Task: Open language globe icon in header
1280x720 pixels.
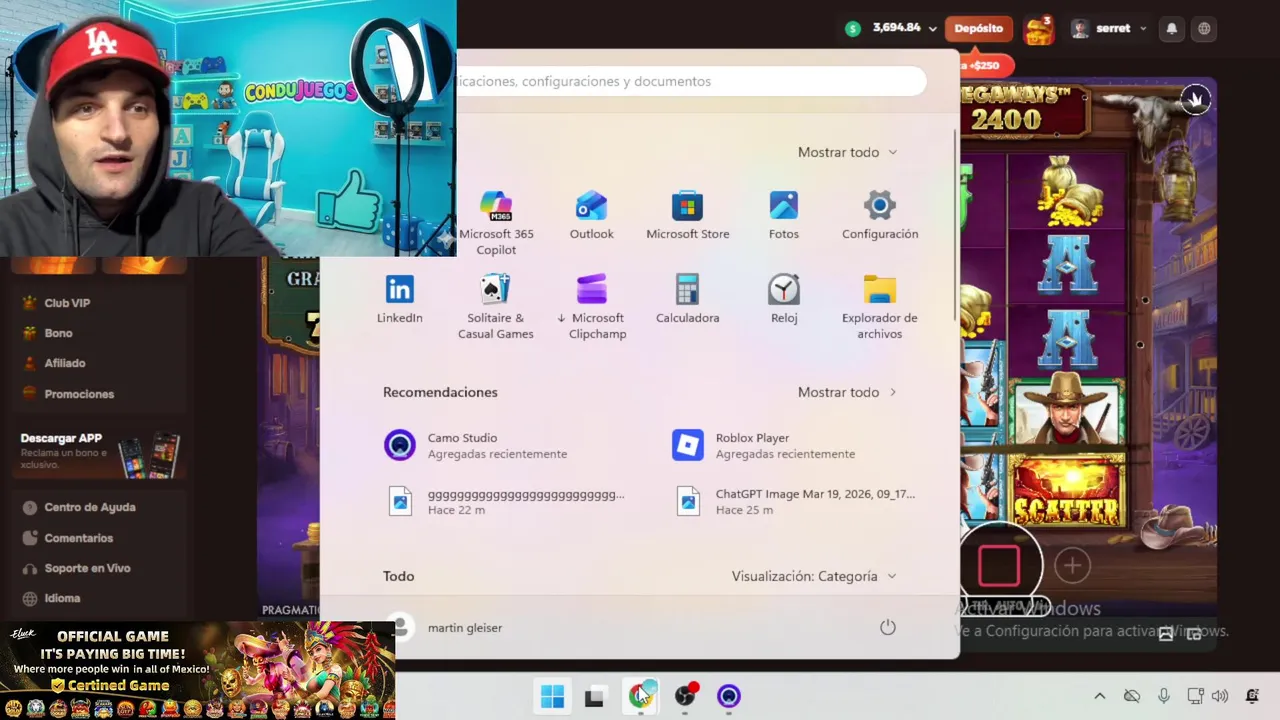Action: 1204,28
